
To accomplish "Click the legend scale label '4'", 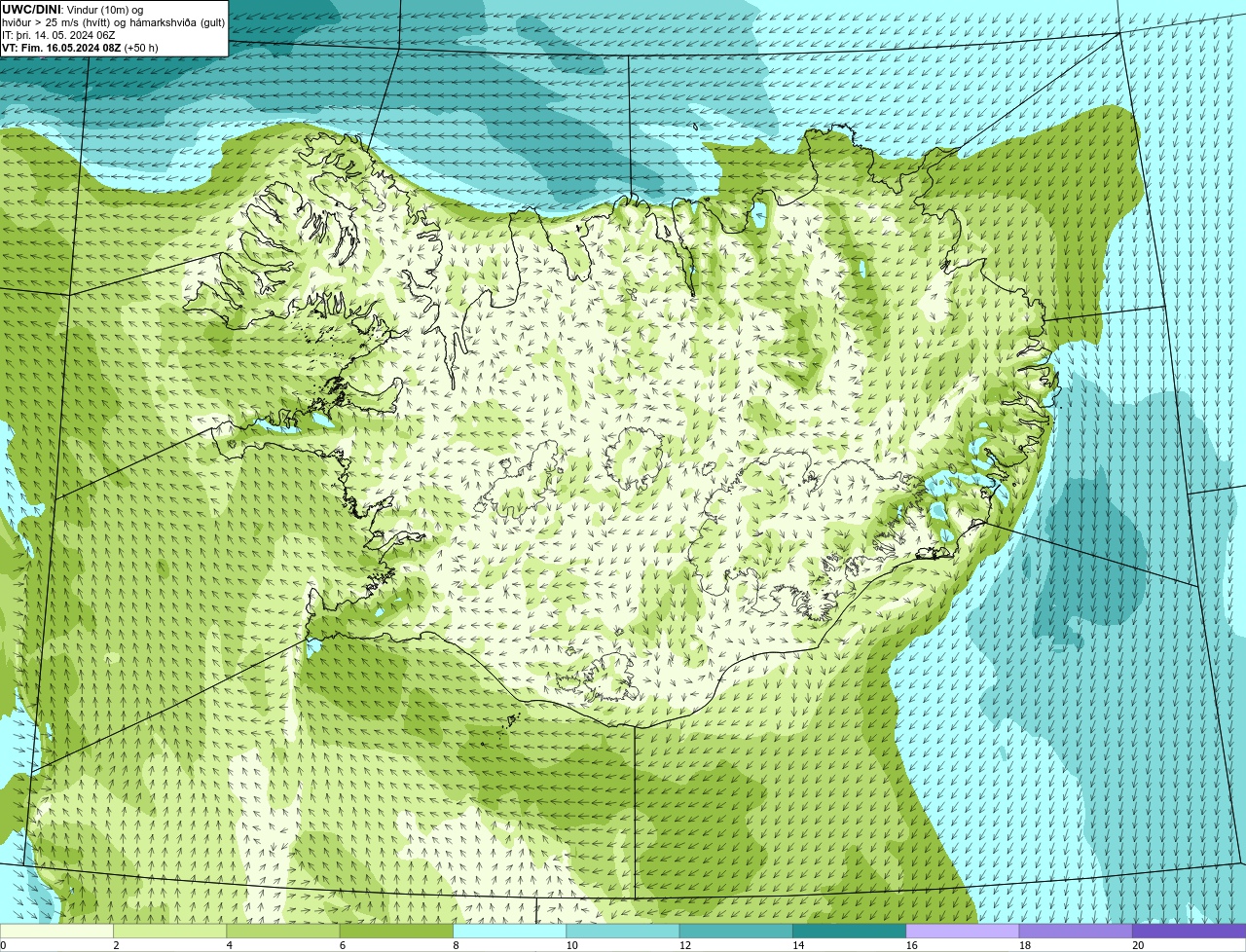I will click(230, 945).
